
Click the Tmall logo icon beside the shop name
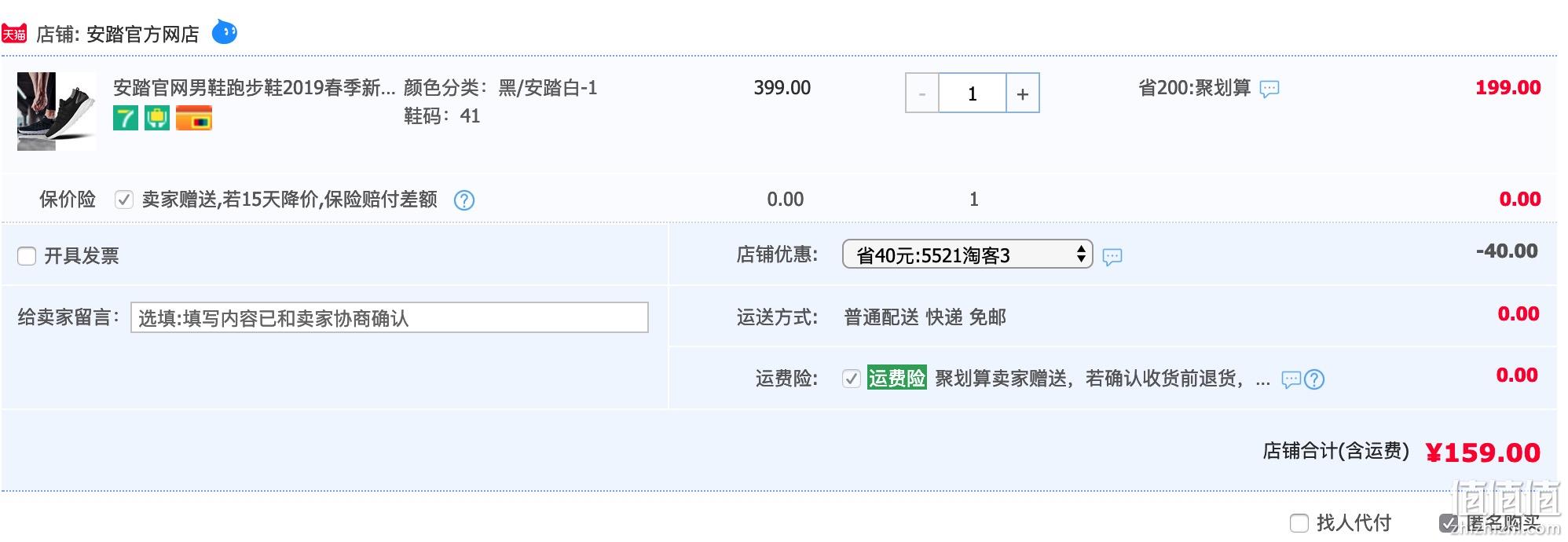pos(14,33)
